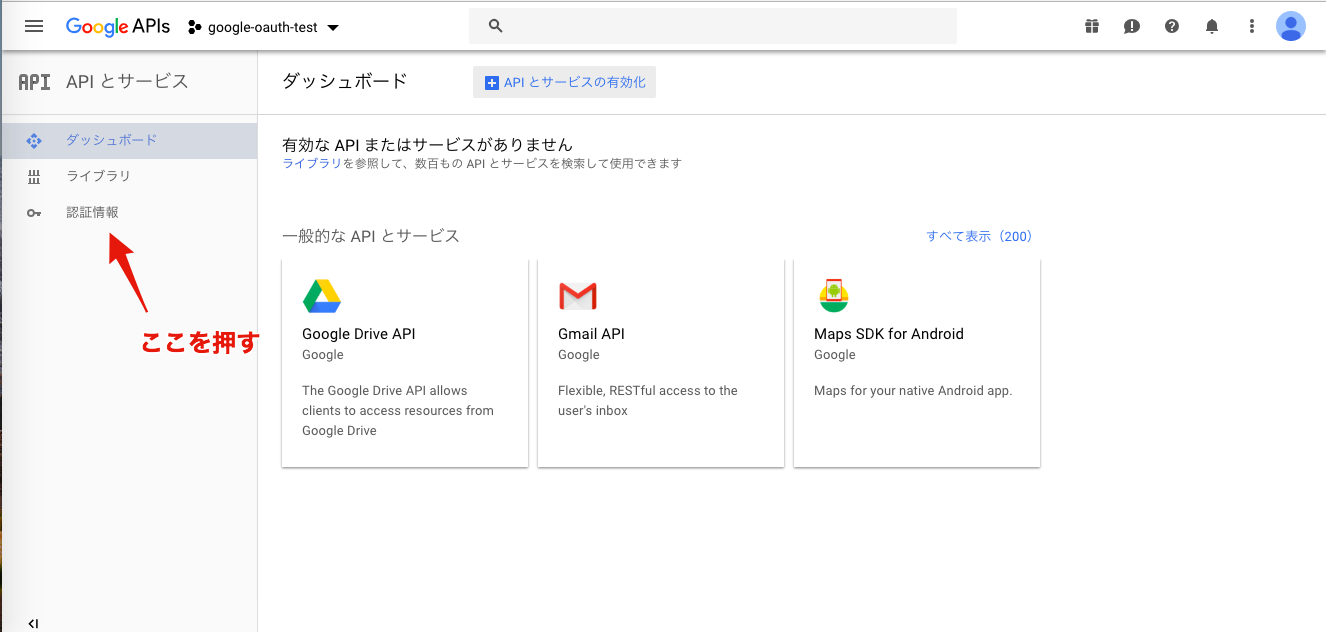
Task: Toggle the navigation hamburger menu
Action: point(33,26)
